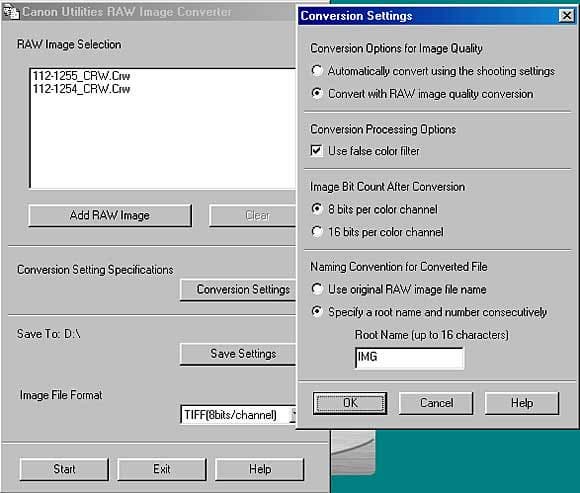Select file 112-1255_CRW.Crw in the list
580x493 pixels.
coord(81,75)
